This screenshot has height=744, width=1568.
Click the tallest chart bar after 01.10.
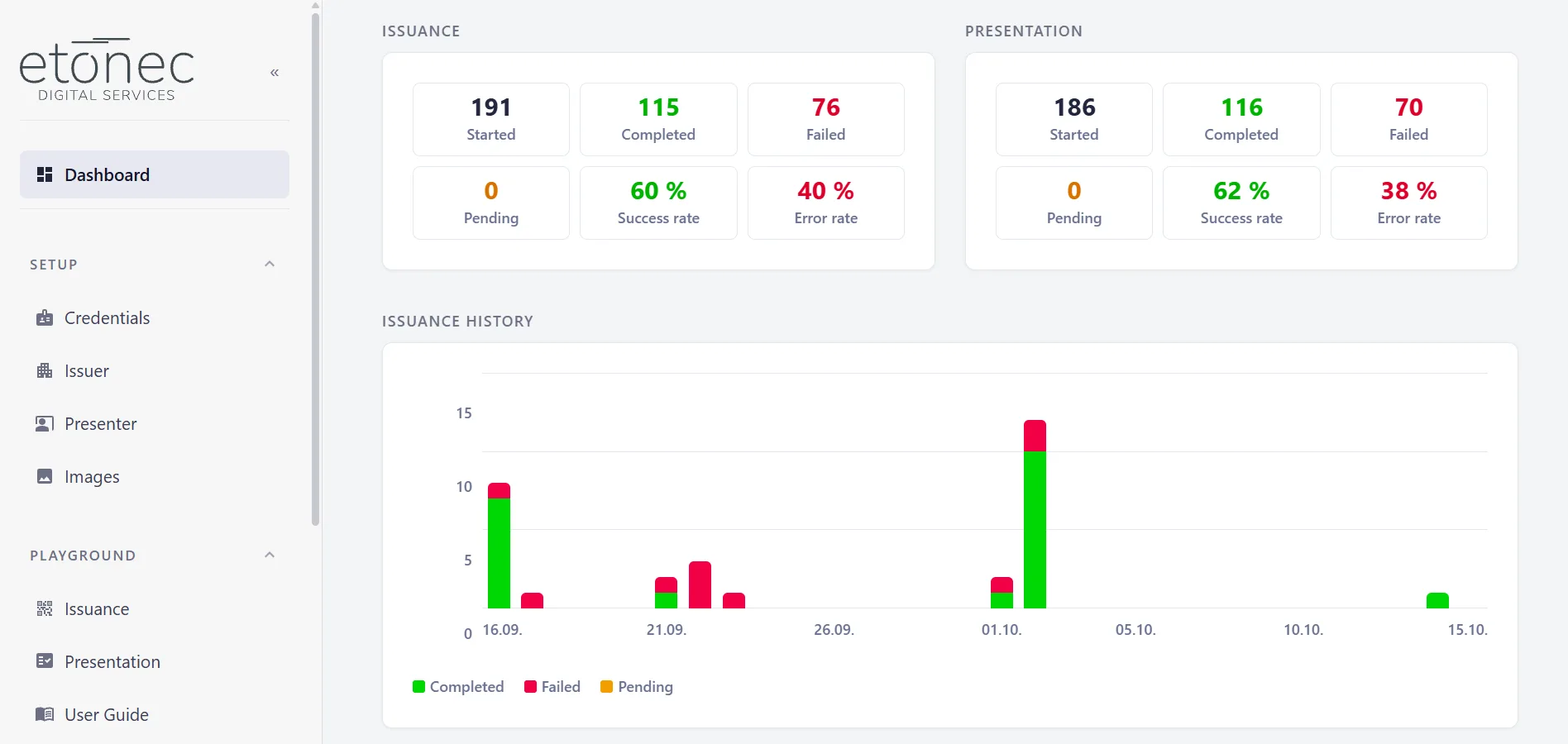pos(1035,514)
